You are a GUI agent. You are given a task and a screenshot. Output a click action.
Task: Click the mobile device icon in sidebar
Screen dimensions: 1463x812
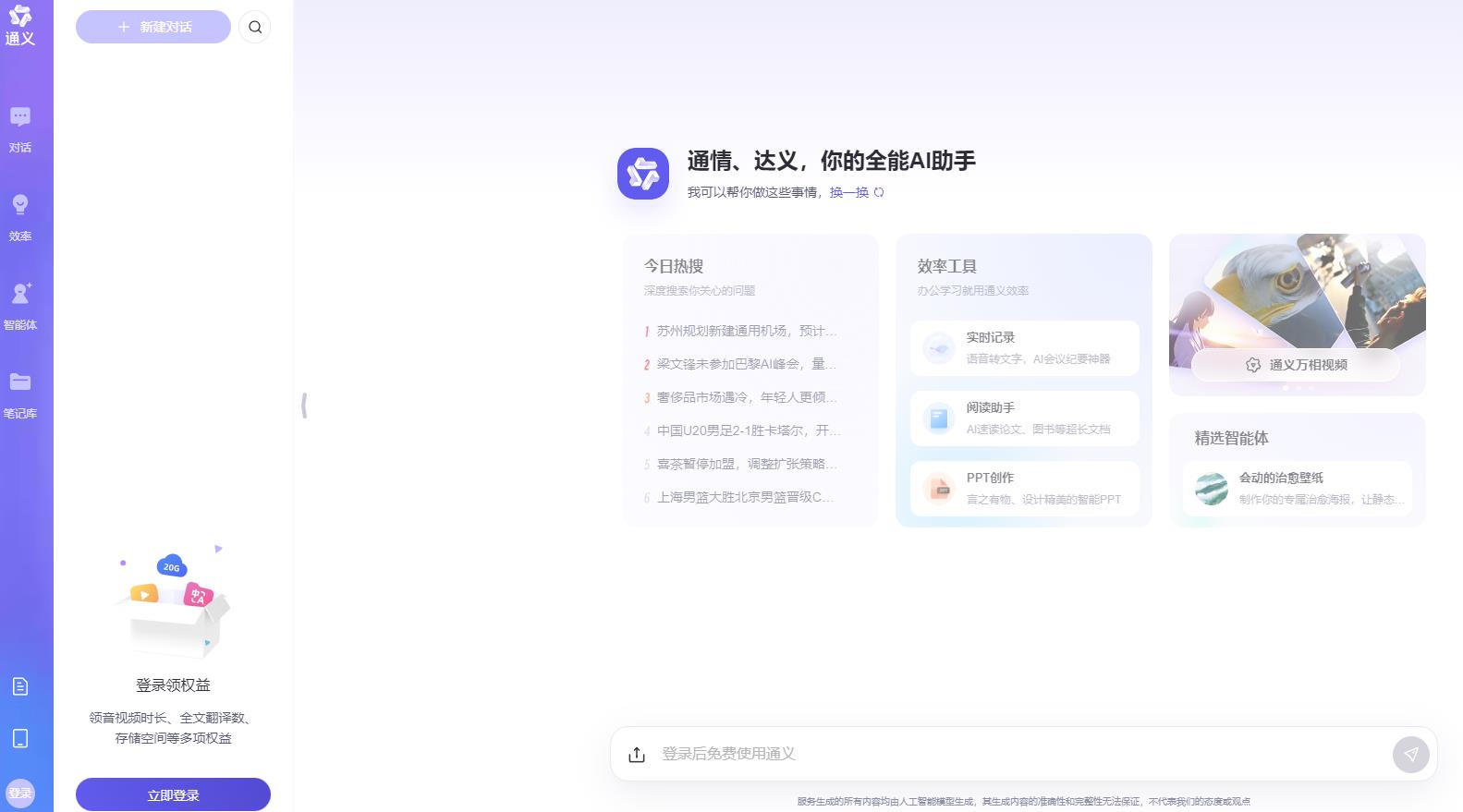tap(20, 738)
